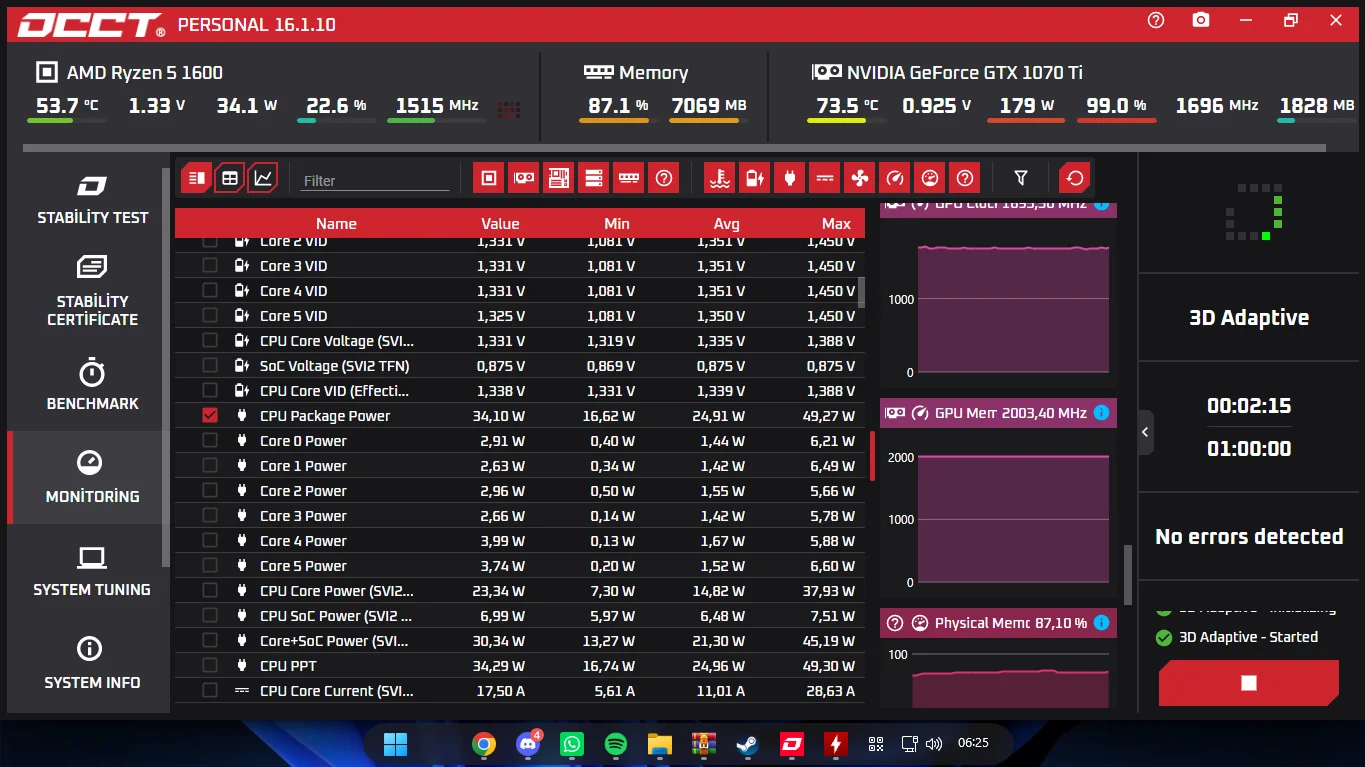The height and width of the screenshot is (767, 1365).
Task: Open info for the GPU Mem graph
Action: [1101, 413]
